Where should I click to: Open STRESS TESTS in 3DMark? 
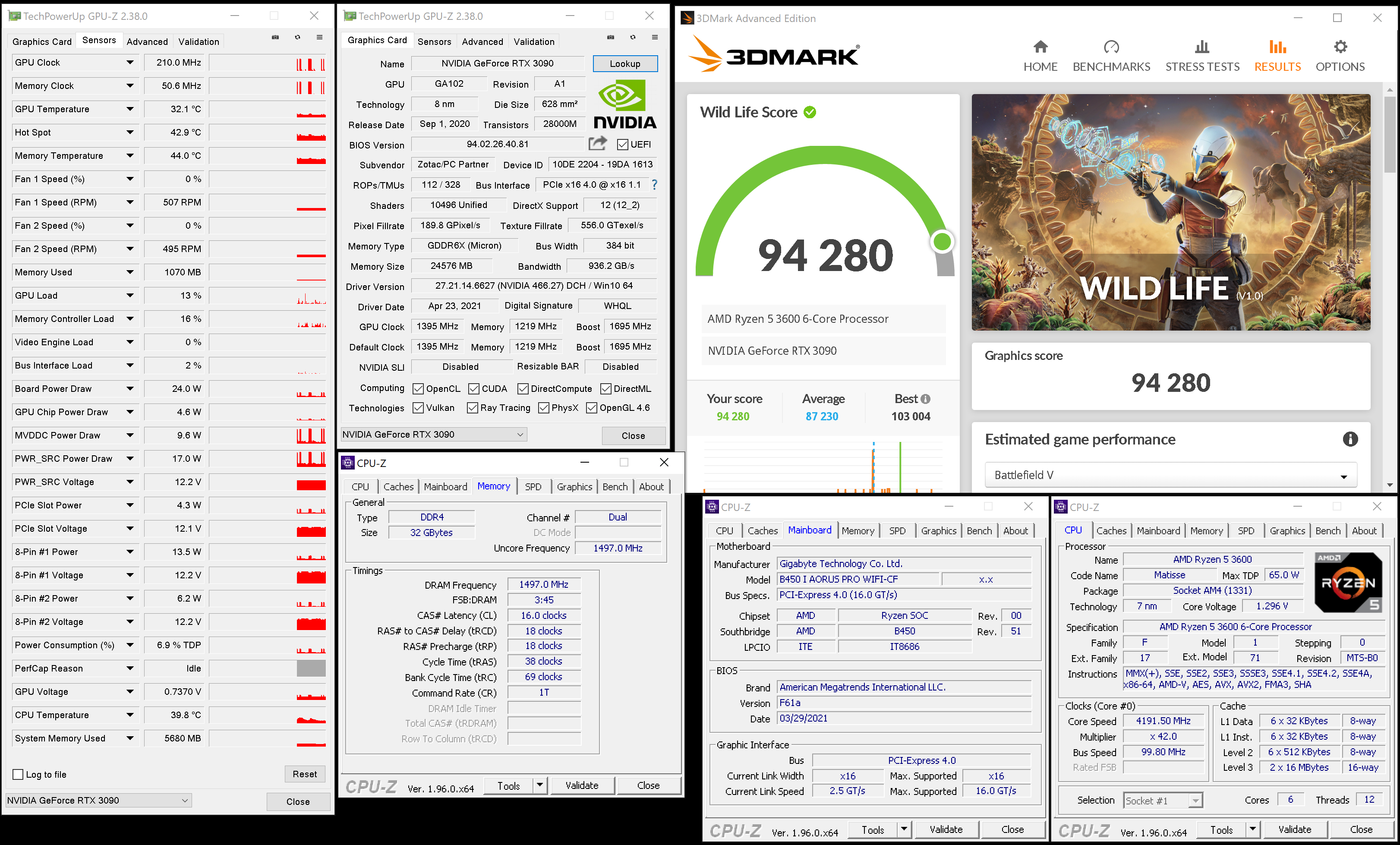click(x=1202, y=56)
